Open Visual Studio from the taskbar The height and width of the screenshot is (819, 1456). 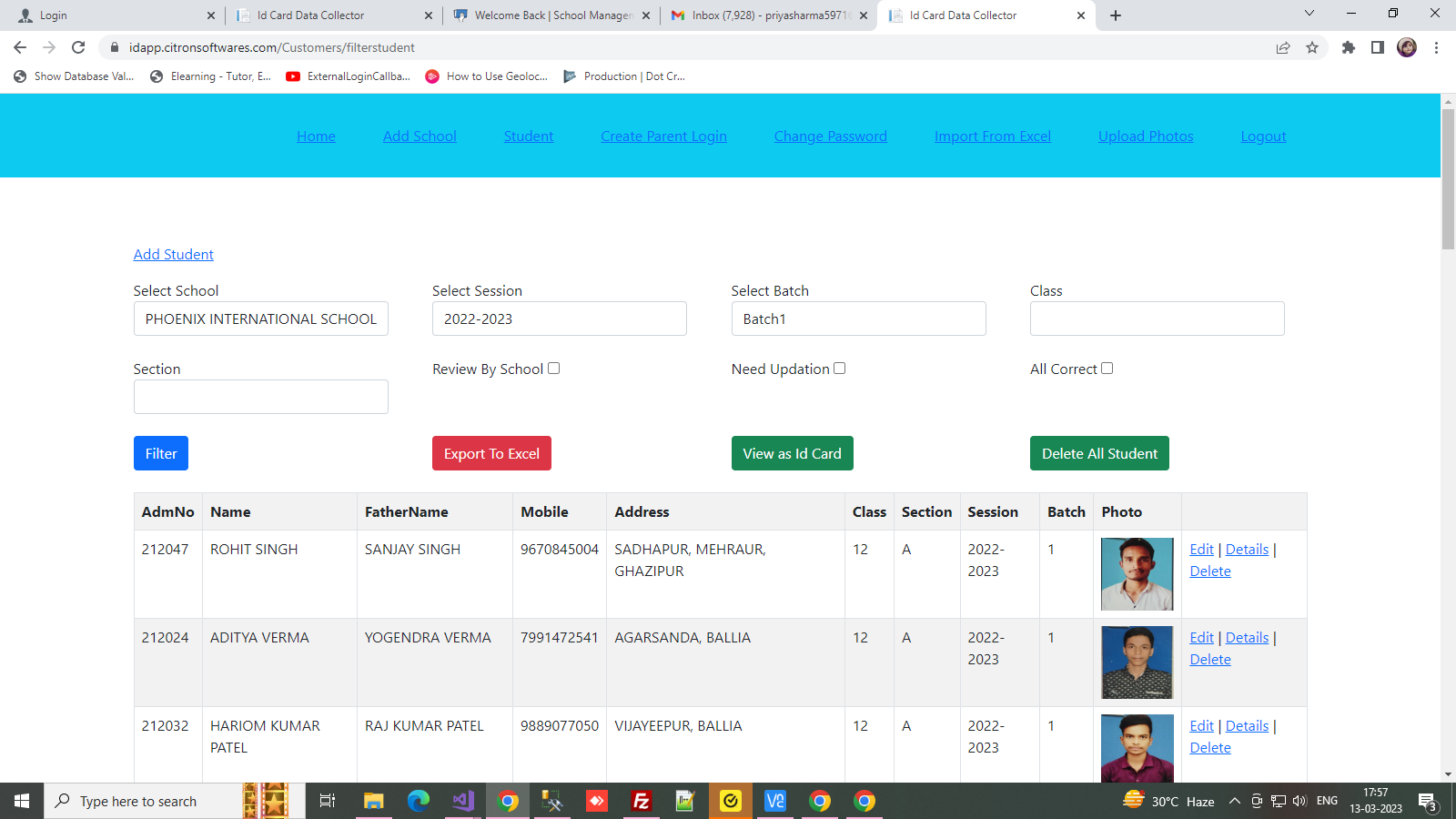click(463, 801)
